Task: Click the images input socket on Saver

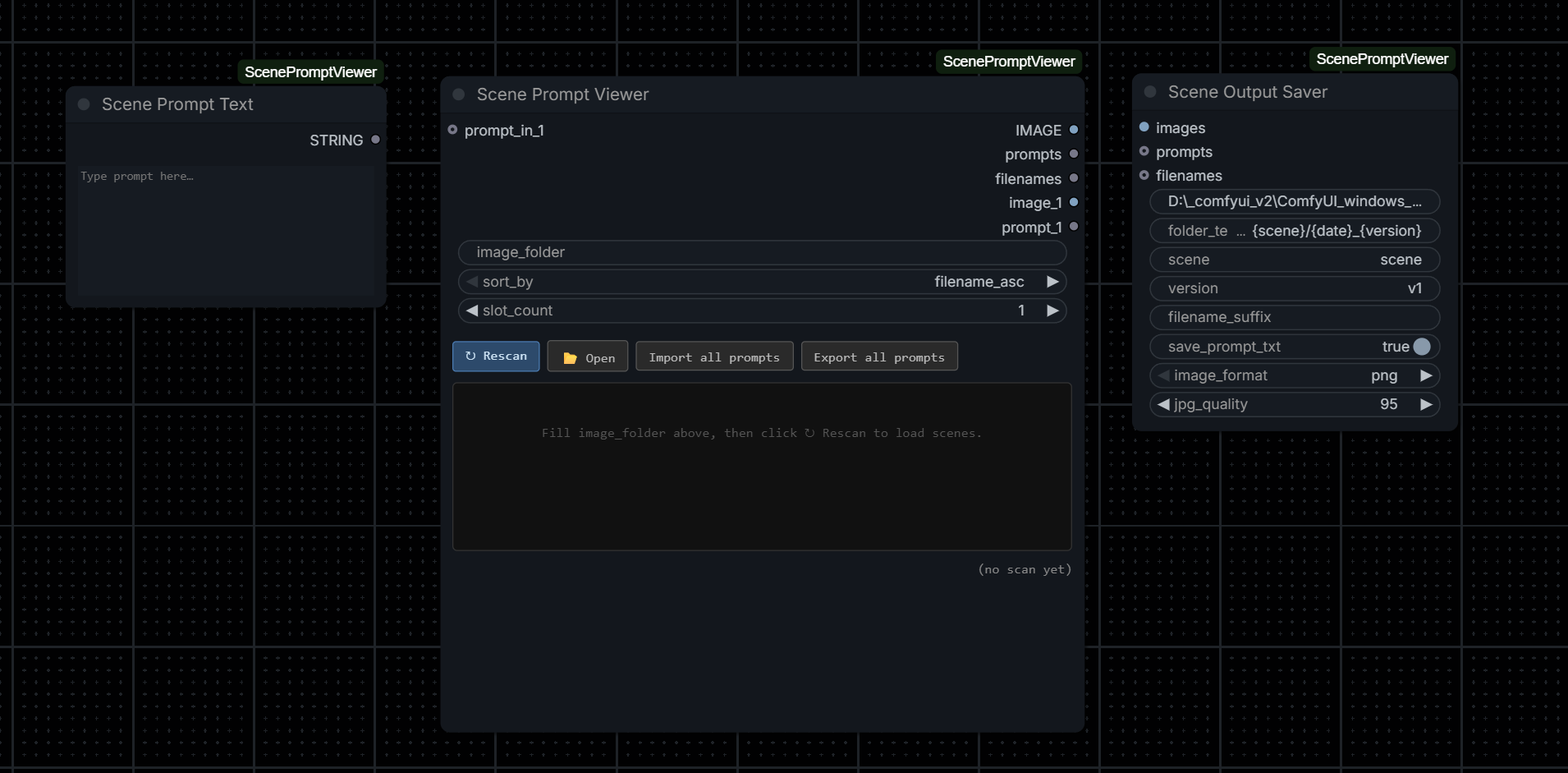Action: pyautogui.click(x=1144, y=127)
